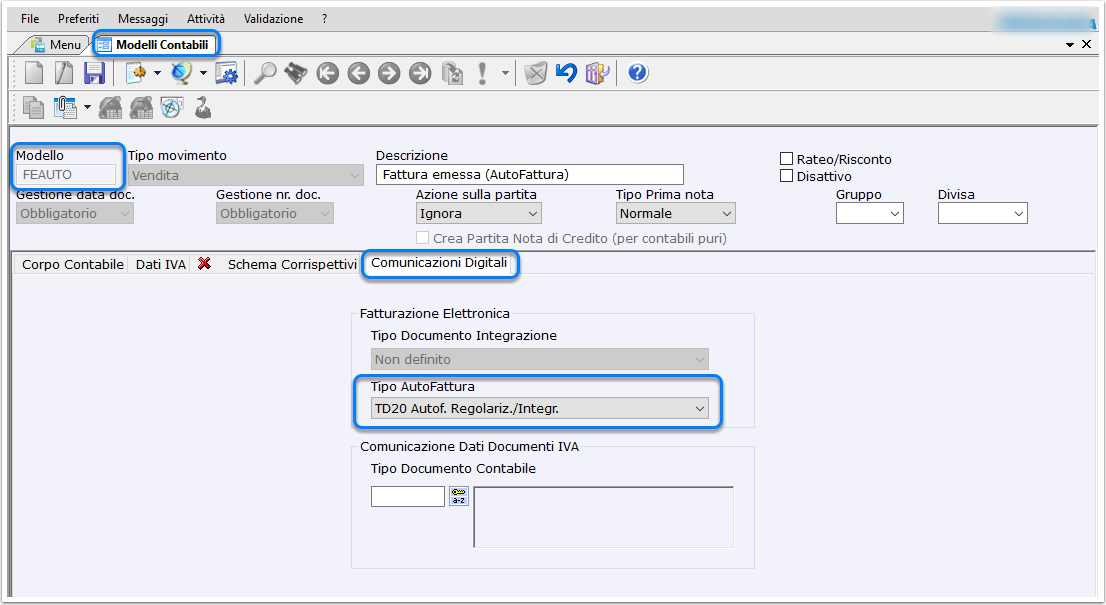Select the Modelli Contabili tab
The image size is (1106, 605).
point(154,44)
